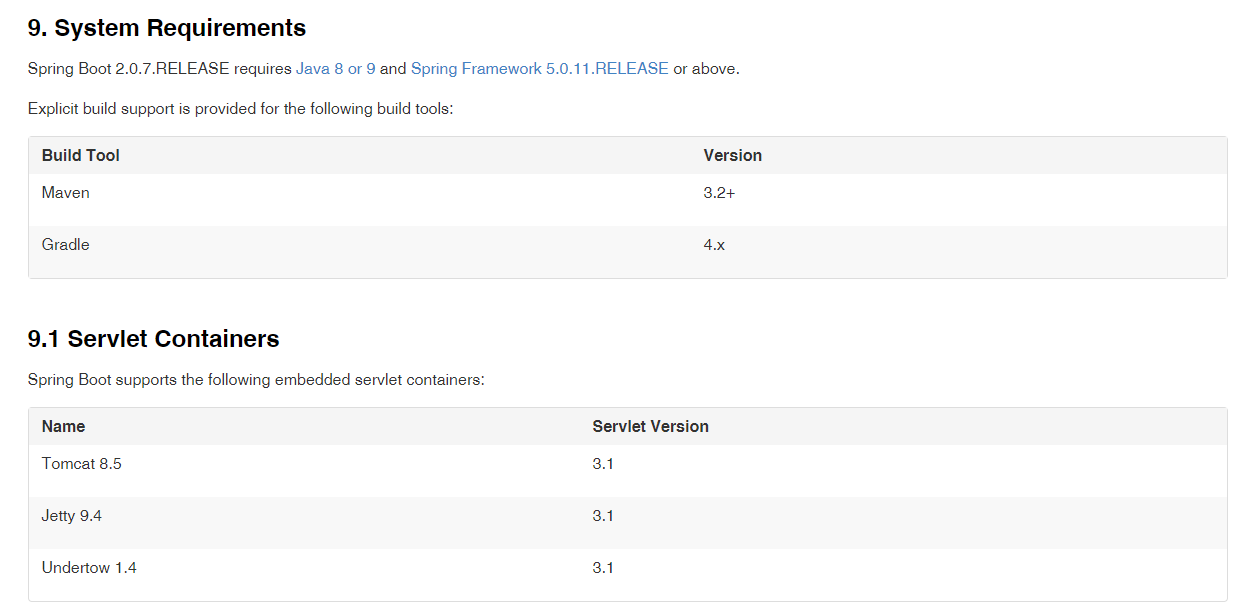Select the "Jetty 9.4" cell
The height and width of the screenshot is (609, 1251).
click(x=72, y=515)
